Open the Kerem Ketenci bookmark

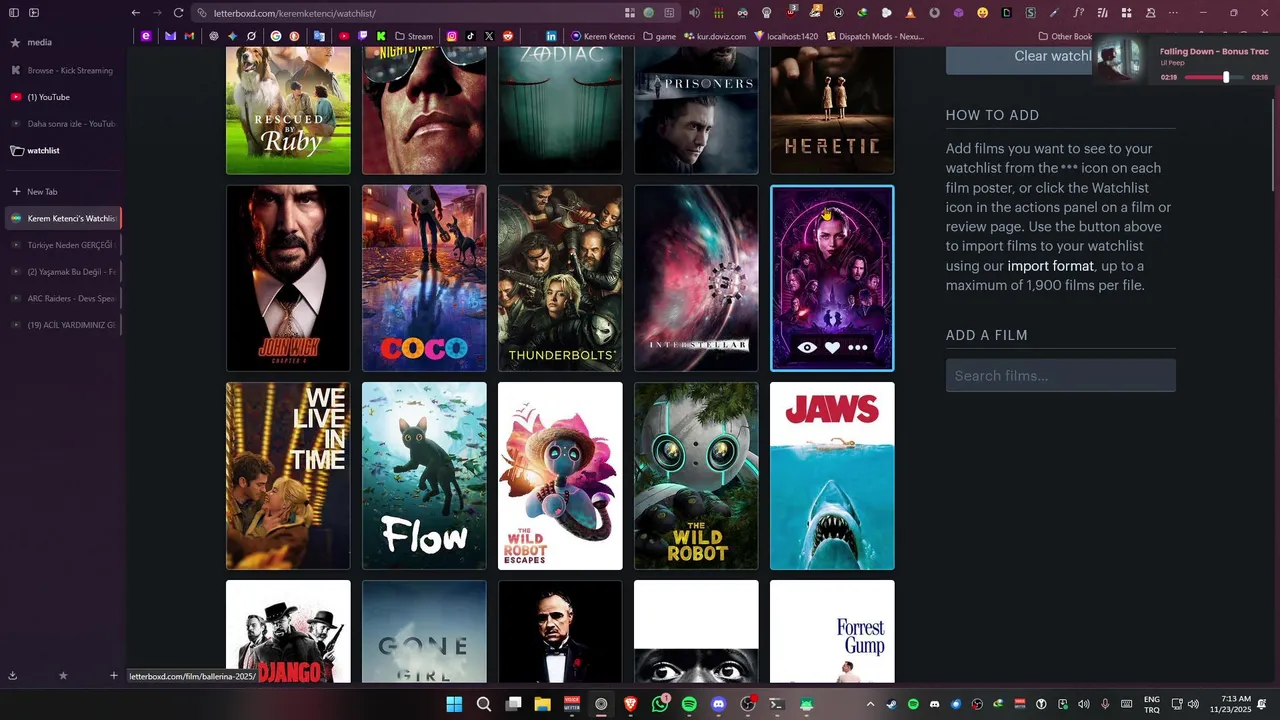coord(603,36)
